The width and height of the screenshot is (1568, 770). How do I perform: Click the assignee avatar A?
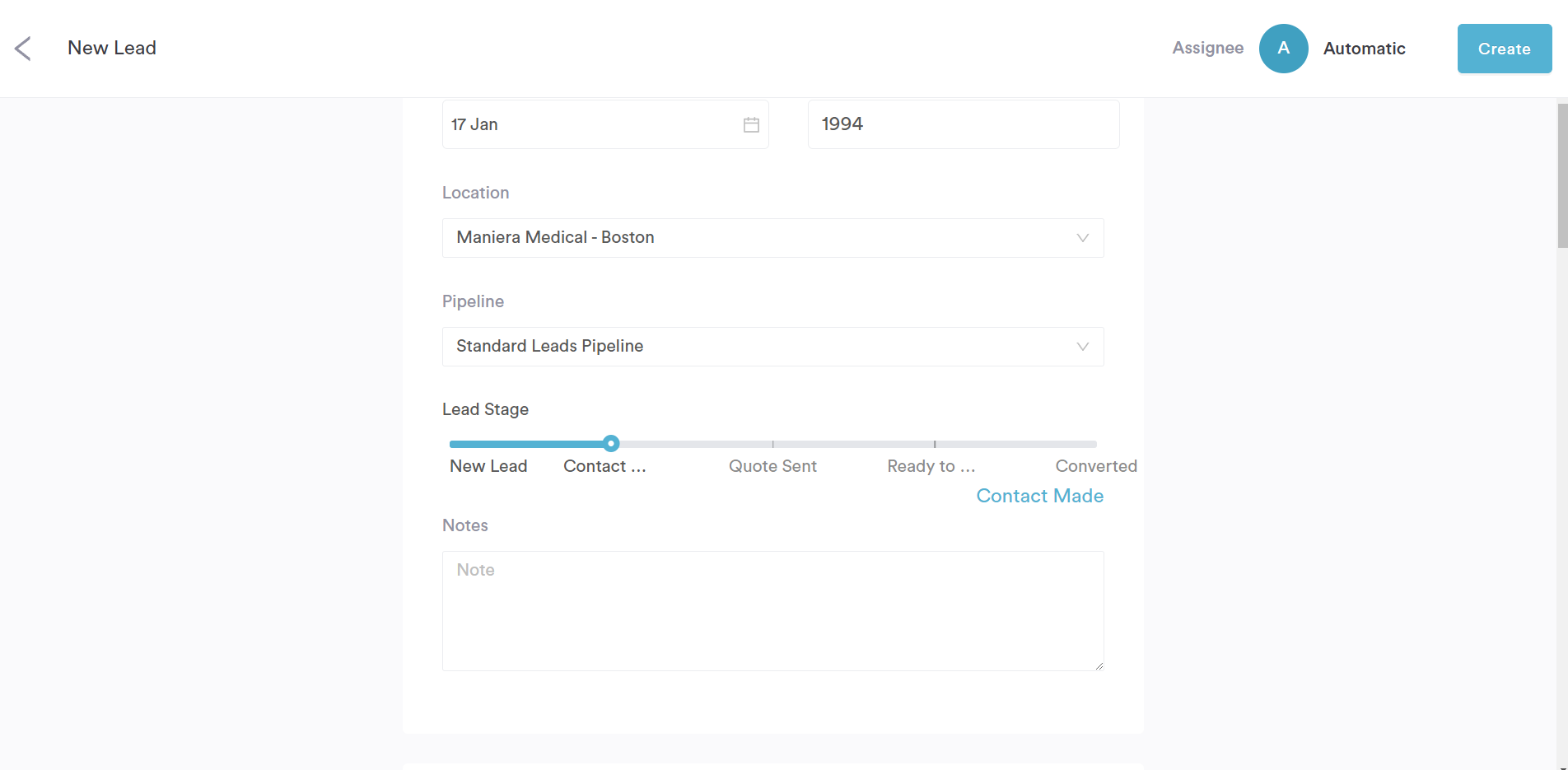click(1283, 49)
